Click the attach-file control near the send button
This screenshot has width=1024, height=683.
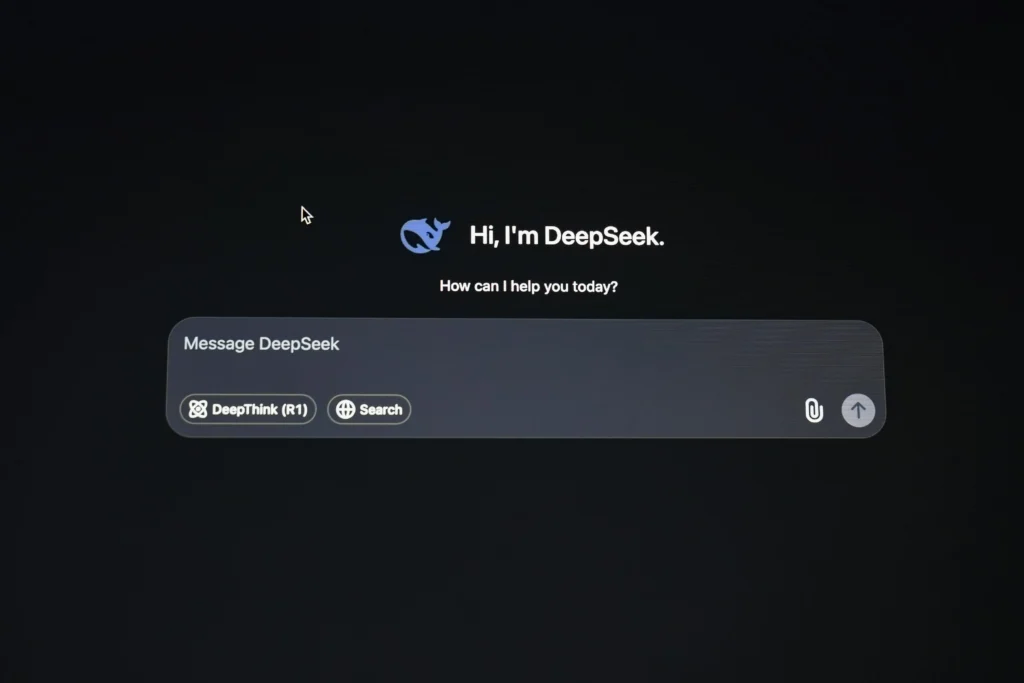(x=813, y=410)
